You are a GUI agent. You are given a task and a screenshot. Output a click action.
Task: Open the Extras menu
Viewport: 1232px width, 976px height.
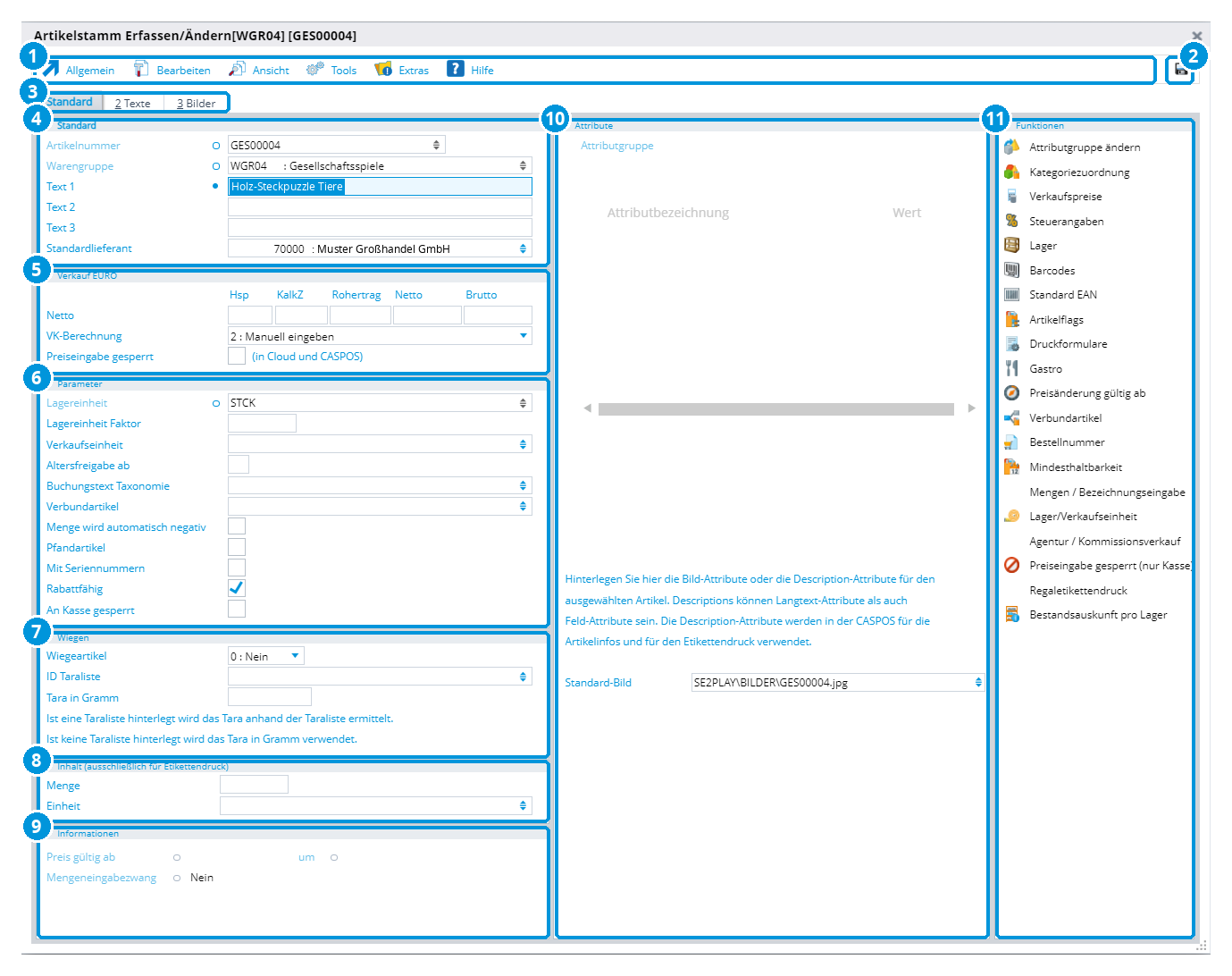pos(402,70)
